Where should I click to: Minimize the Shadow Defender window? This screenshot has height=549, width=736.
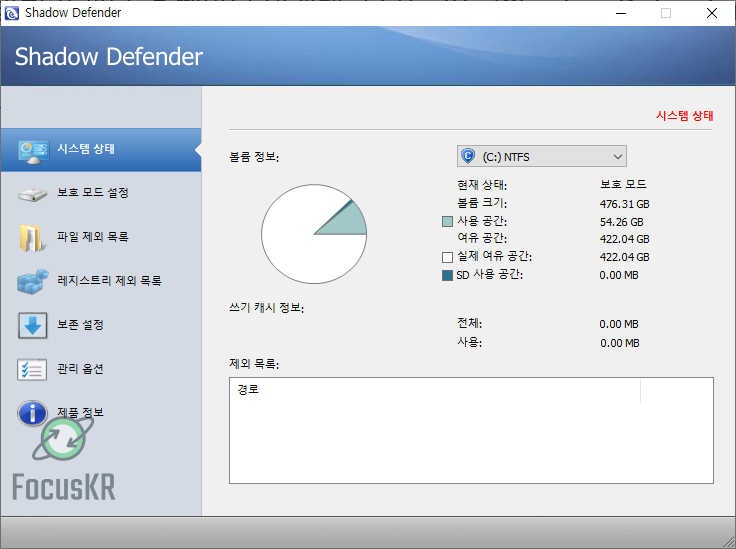click(621, 13)
